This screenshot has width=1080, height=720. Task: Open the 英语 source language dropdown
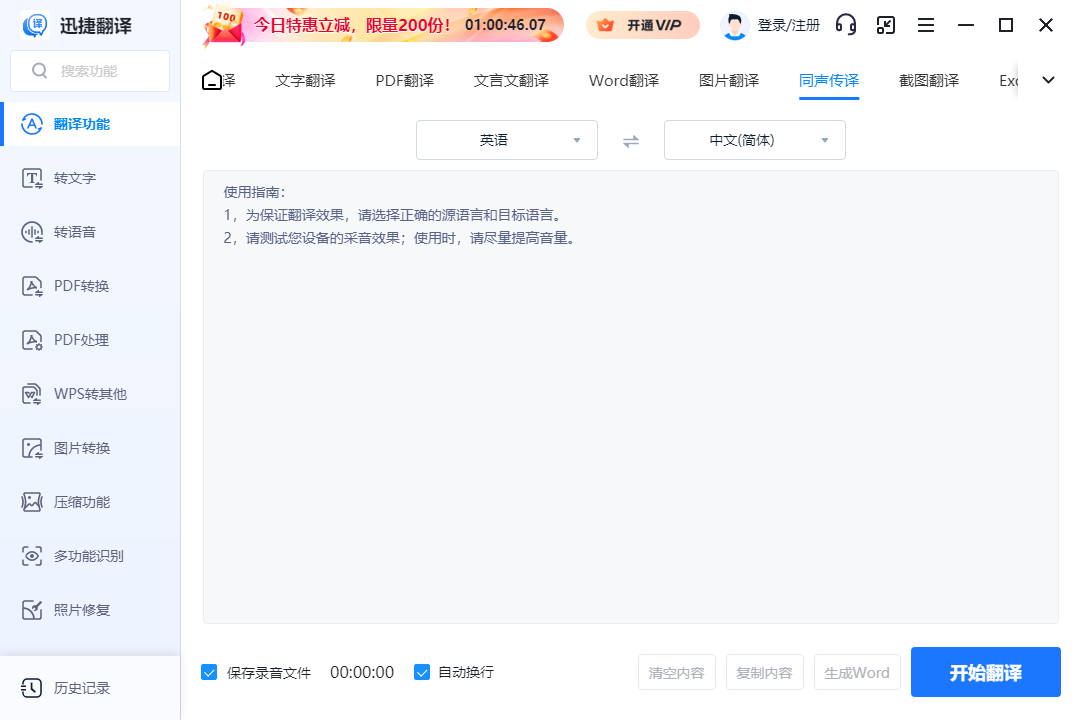point(507,141)
